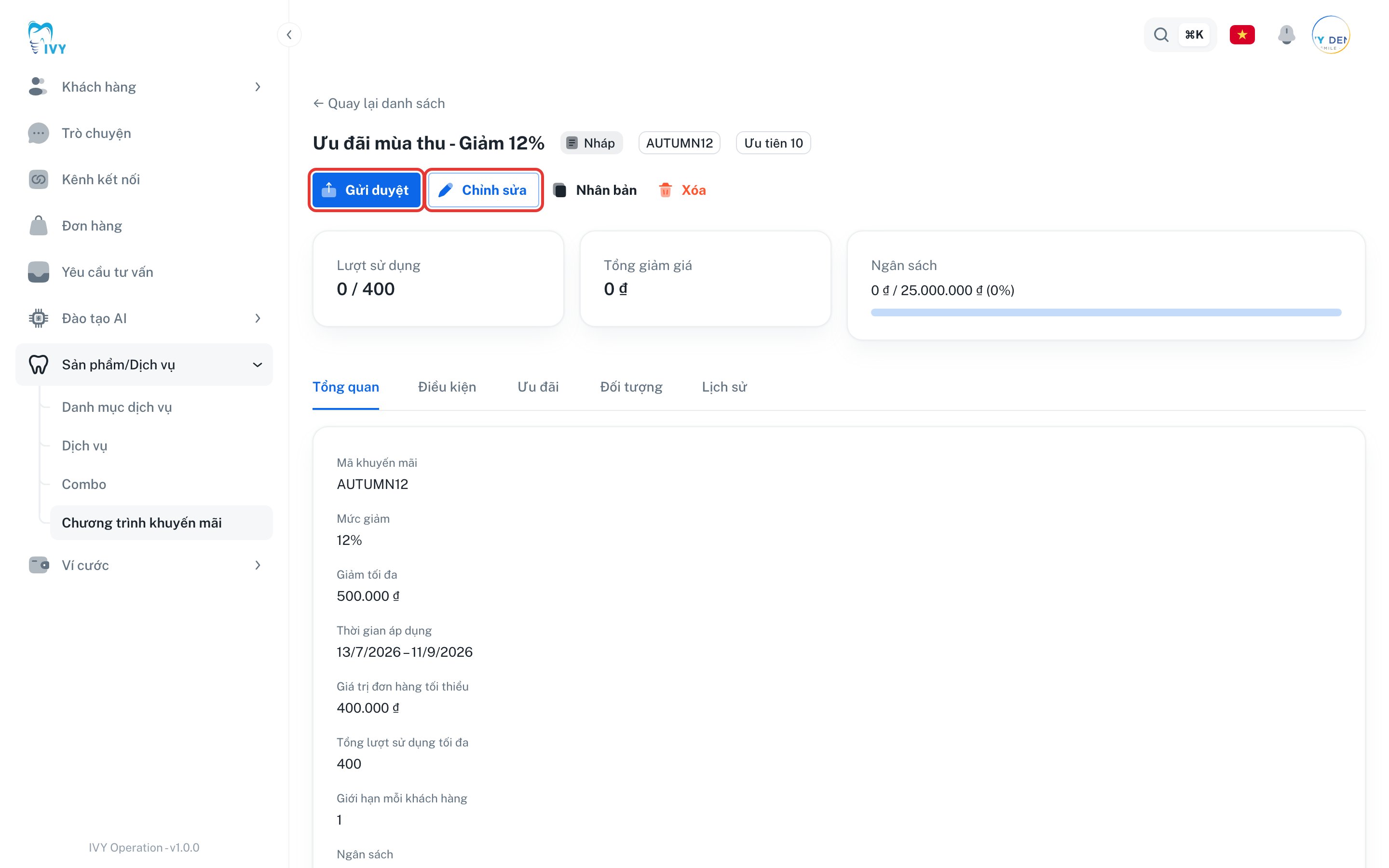
Task: Go back via Quay lại danh sách
Action: coord(379,103)
